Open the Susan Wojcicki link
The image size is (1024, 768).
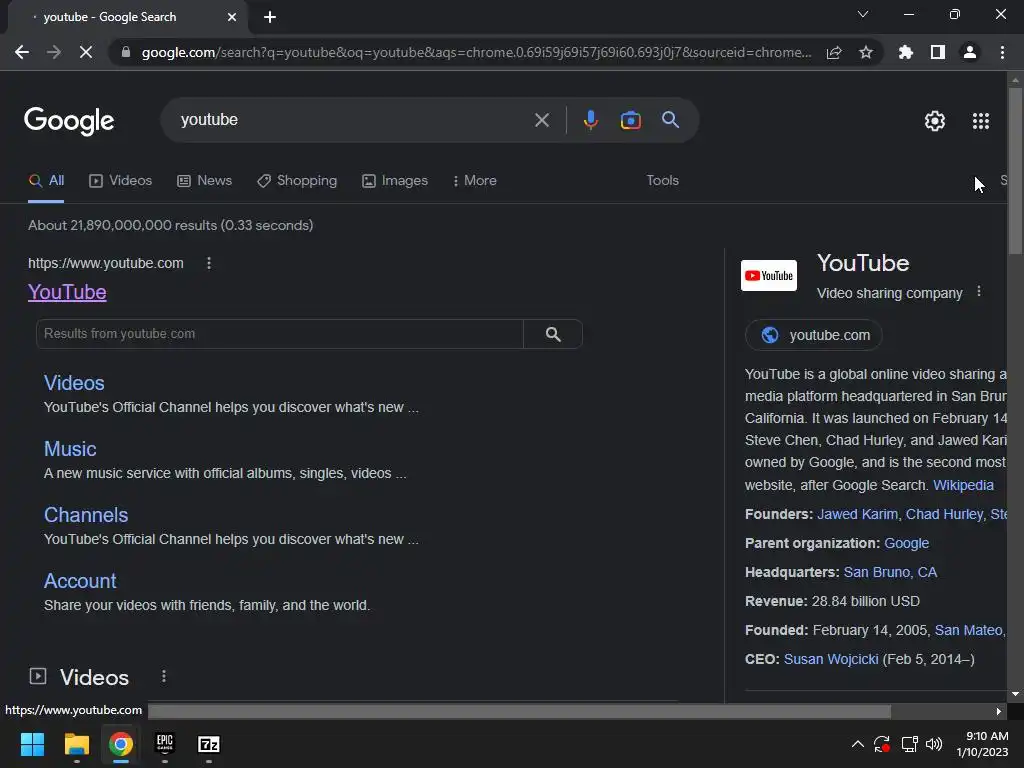pos(831,659)
